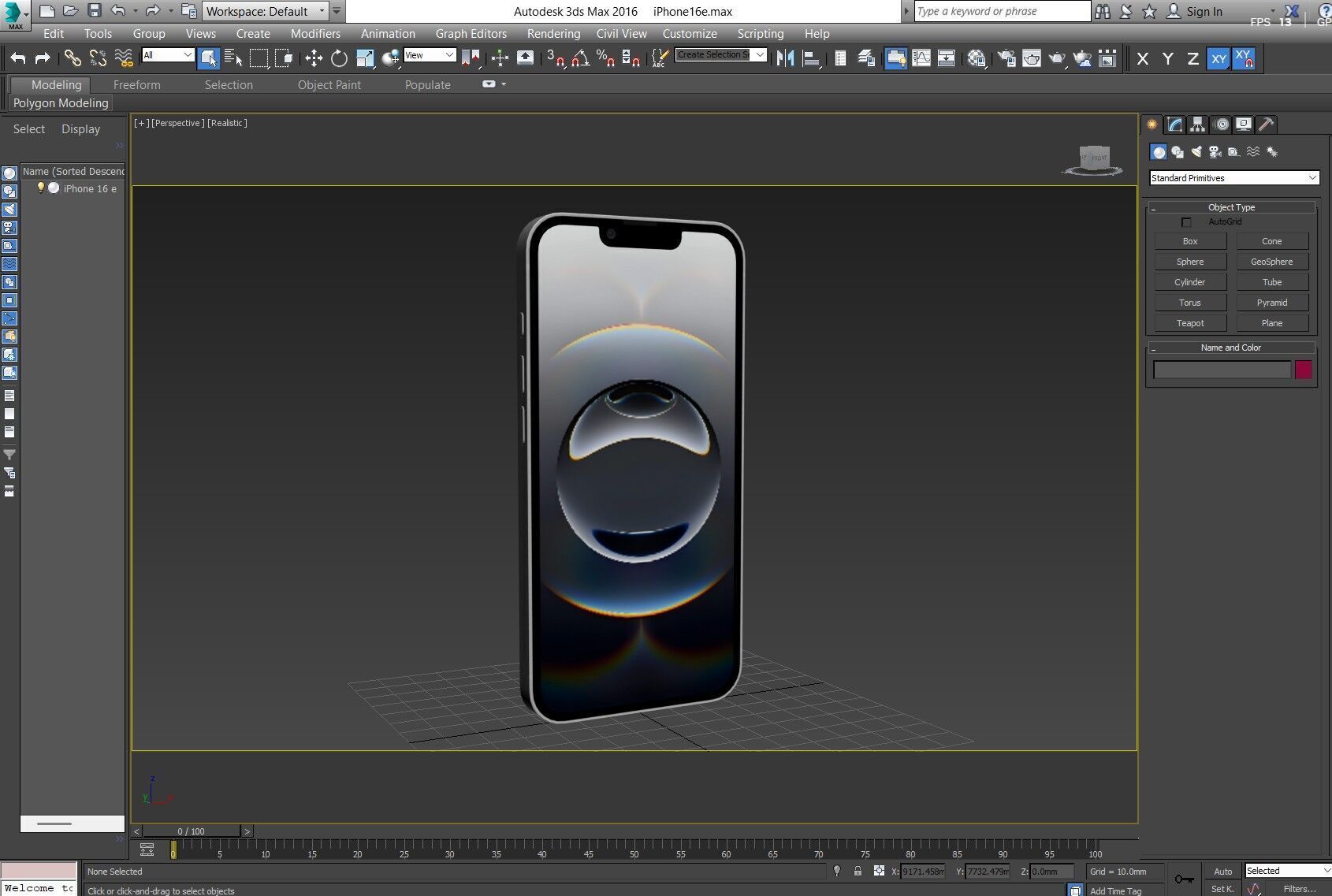Toggle Angle Snap in toolbar
The height and width of the screenshot is (896, 1332).
tap(580, 58)
